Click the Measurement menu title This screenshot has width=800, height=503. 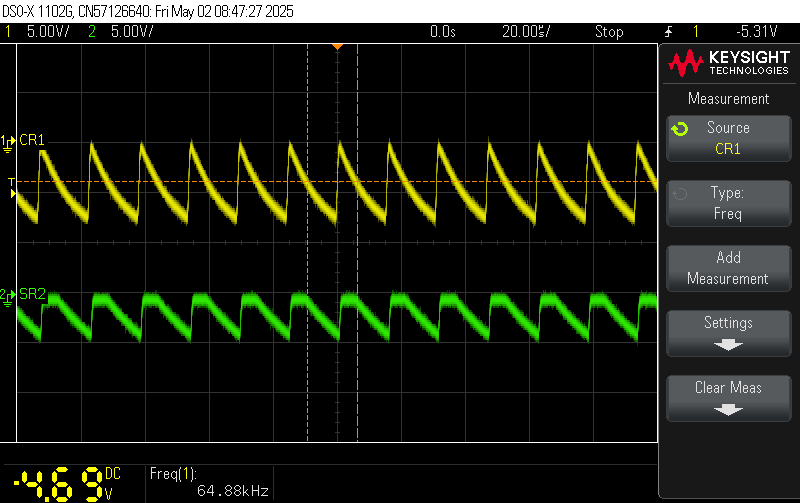click(x=727, y=99)
